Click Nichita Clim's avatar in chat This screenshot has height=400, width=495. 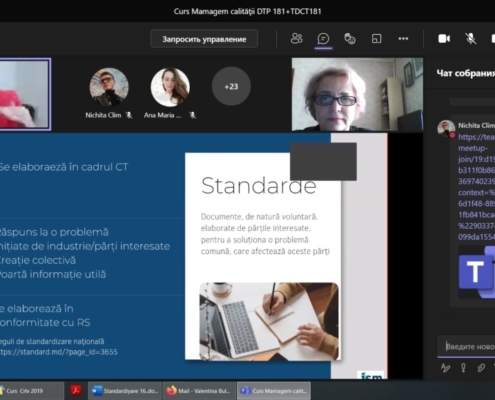pyautogui.click(x=446, y=128)
